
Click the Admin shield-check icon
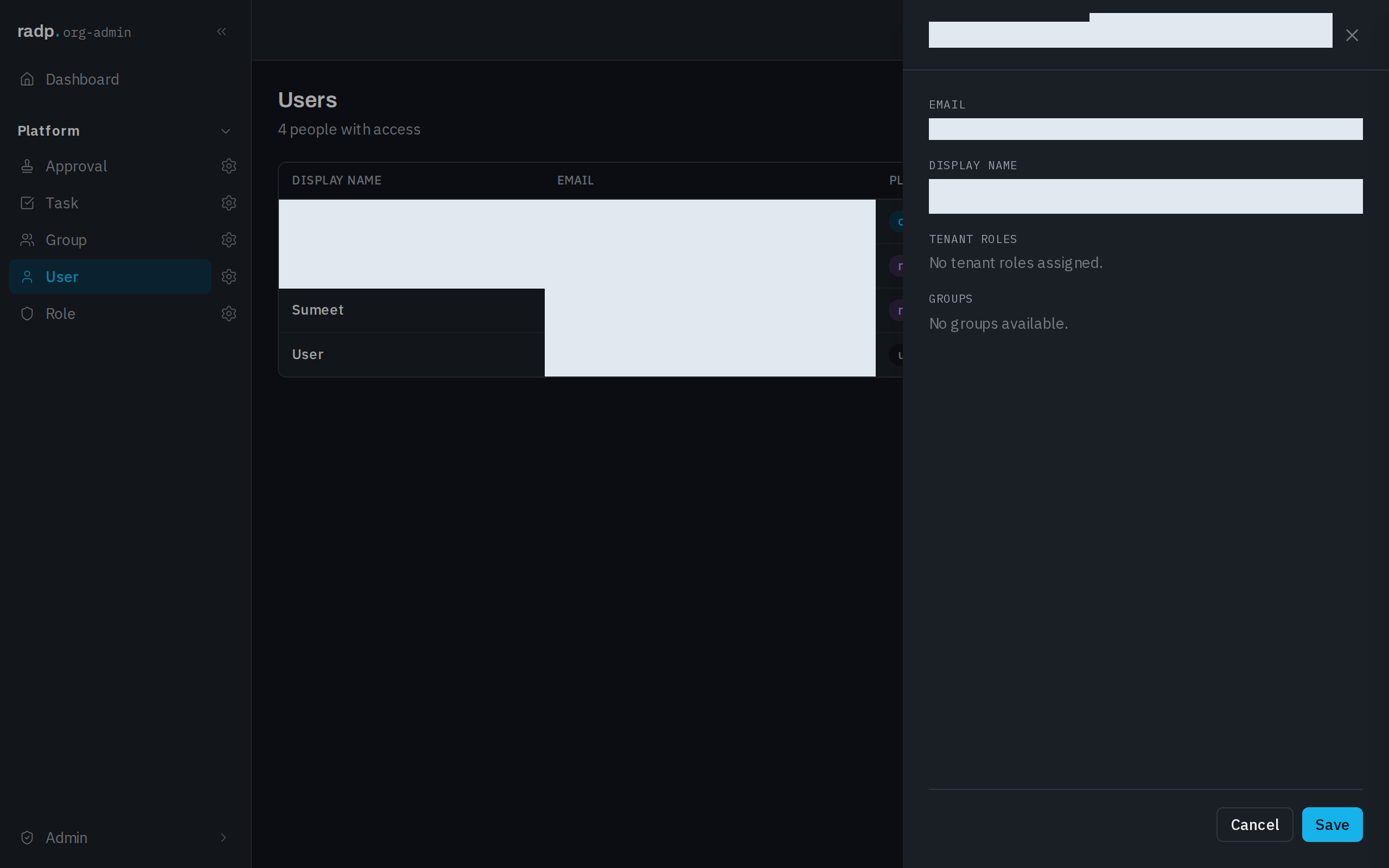(x=27, y=838)
